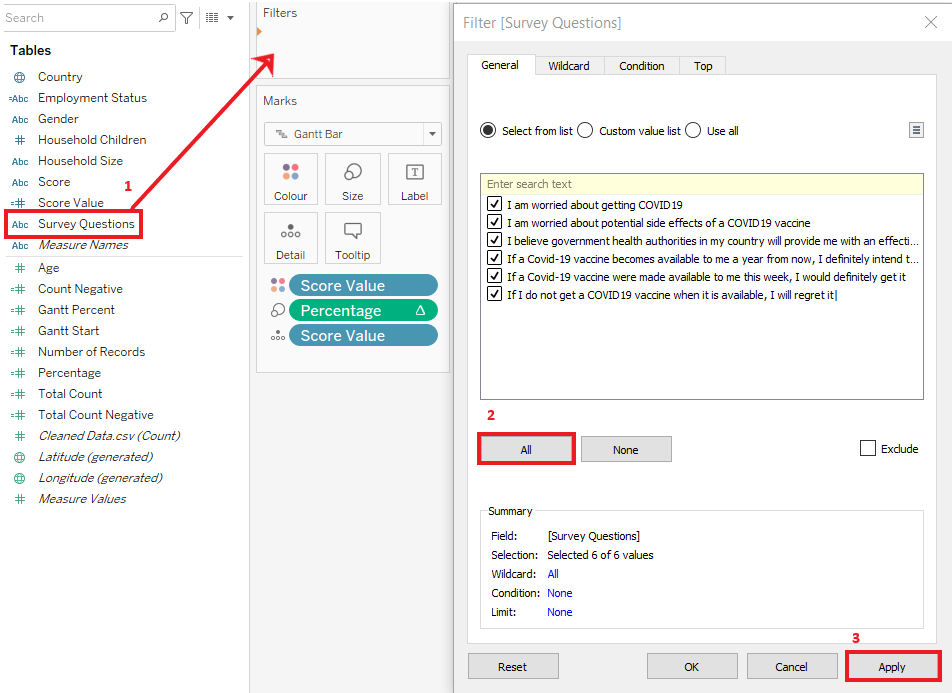Open the view-as list icon dropdown
The height and width of the screenshot is (693, 952).
pyautogui.click(x=218, y=18)
